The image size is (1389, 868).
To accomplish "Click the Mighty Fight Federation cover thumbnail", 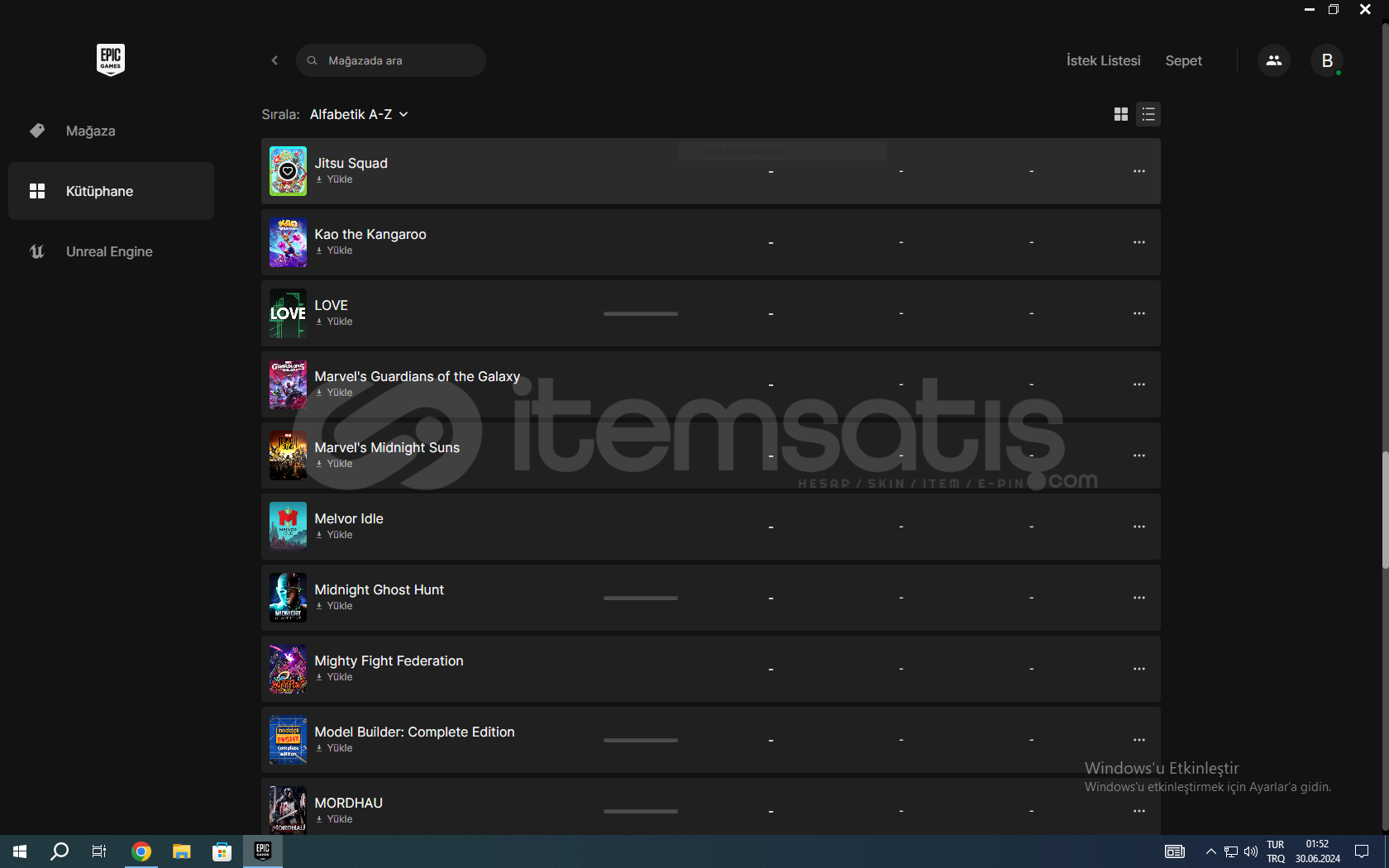I will (x=288, y=669).
